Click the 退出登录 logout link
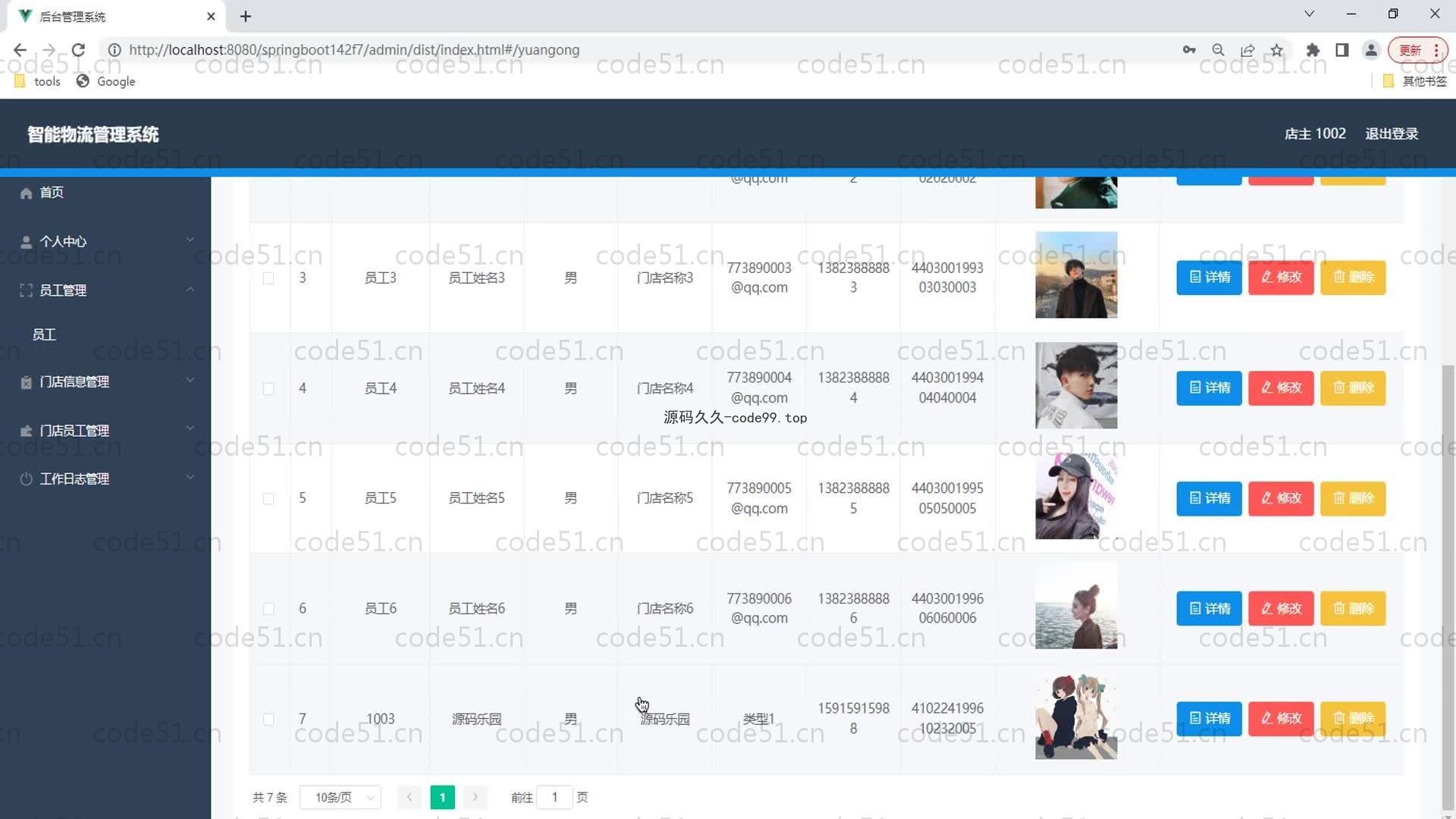 coord(1392,133)
